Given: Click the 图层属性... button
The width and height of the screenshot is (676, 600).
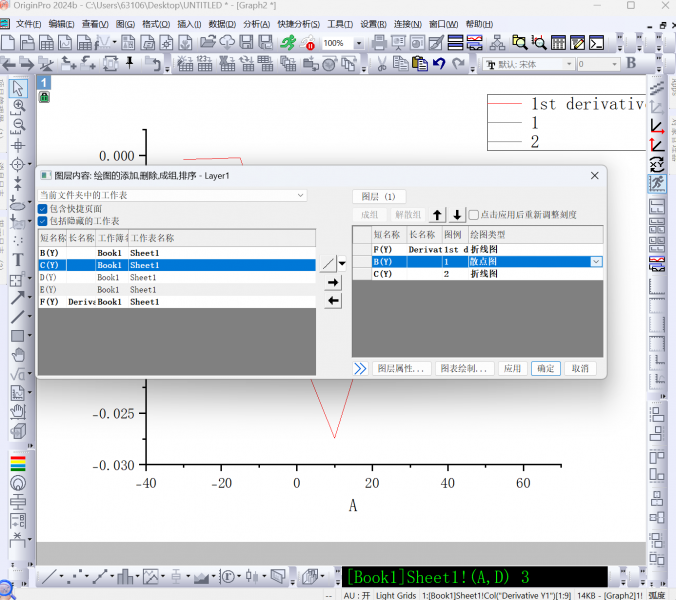Looking at the screenshot, I should [401, 369].
